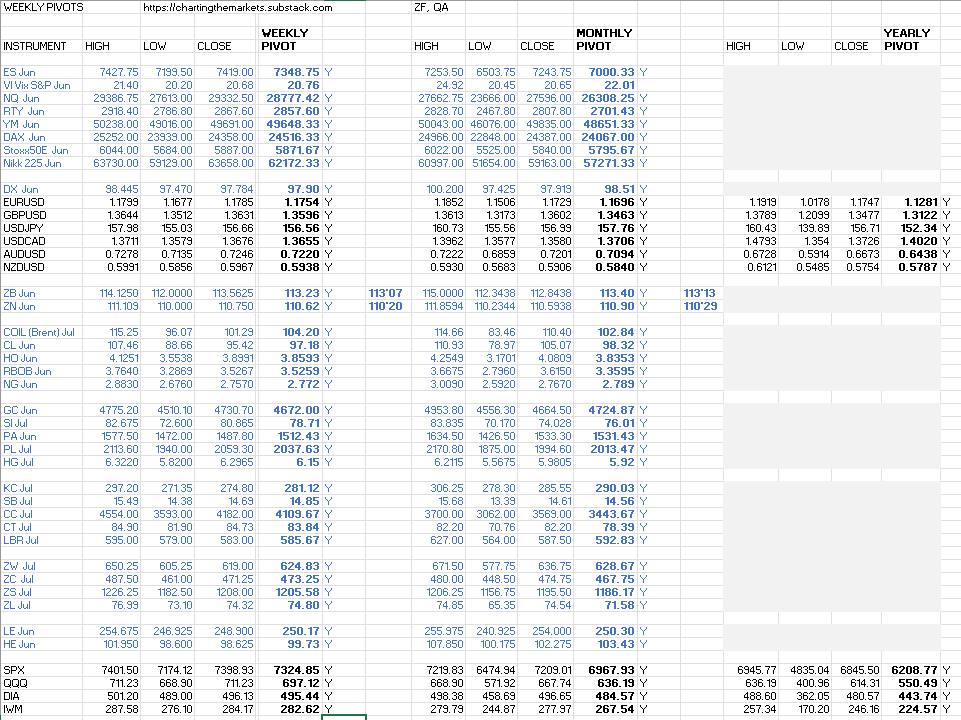The width and height of the screenshot is (961, 720).
Task: Select the ZC Jul instrument cell
Action: tap(18, 579)
